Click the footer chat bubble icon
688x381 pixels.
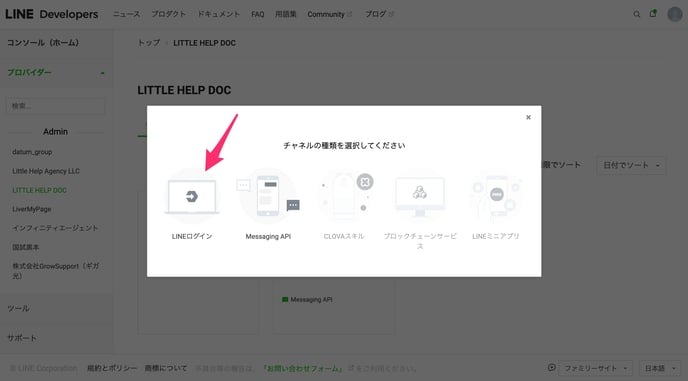pos(552,368)
